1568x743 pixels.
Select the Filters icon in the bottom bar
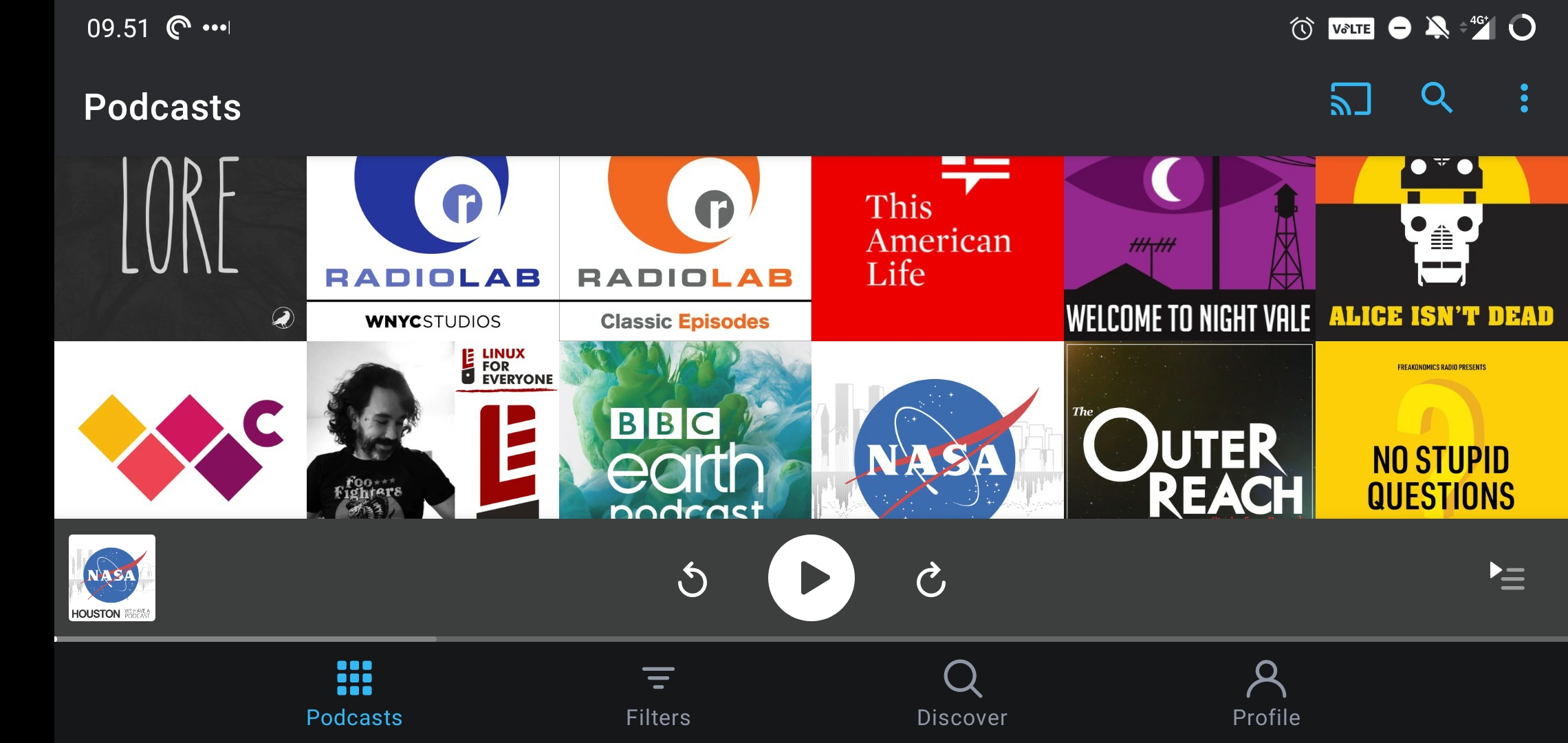[657, 678]
